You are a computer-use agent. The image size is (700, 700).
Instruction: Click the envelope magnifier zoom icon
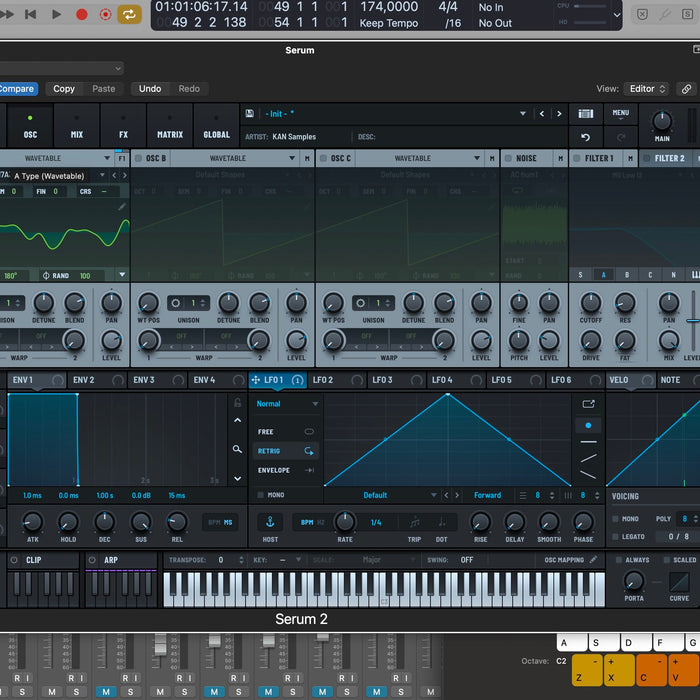pyautogui.click(x=238, y=449)
